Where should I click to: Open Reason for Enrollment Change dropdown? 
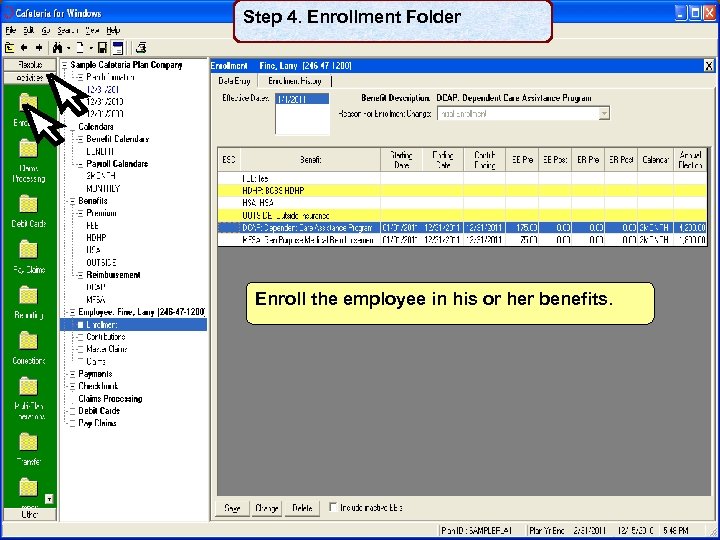click(x=604, y=113)
